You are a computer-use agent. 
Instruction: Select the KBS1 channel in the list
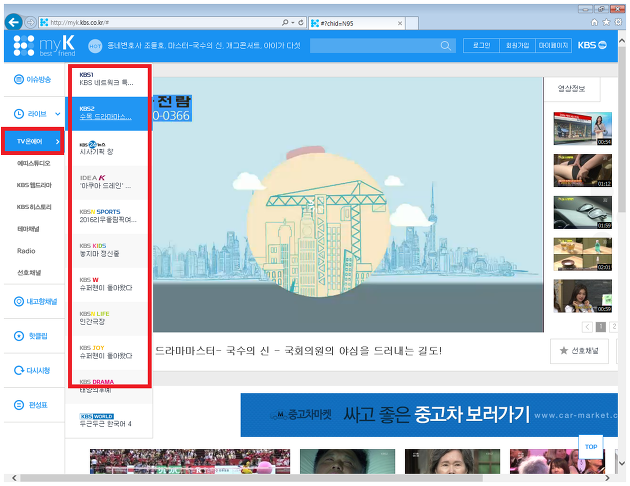pos(109,79)
